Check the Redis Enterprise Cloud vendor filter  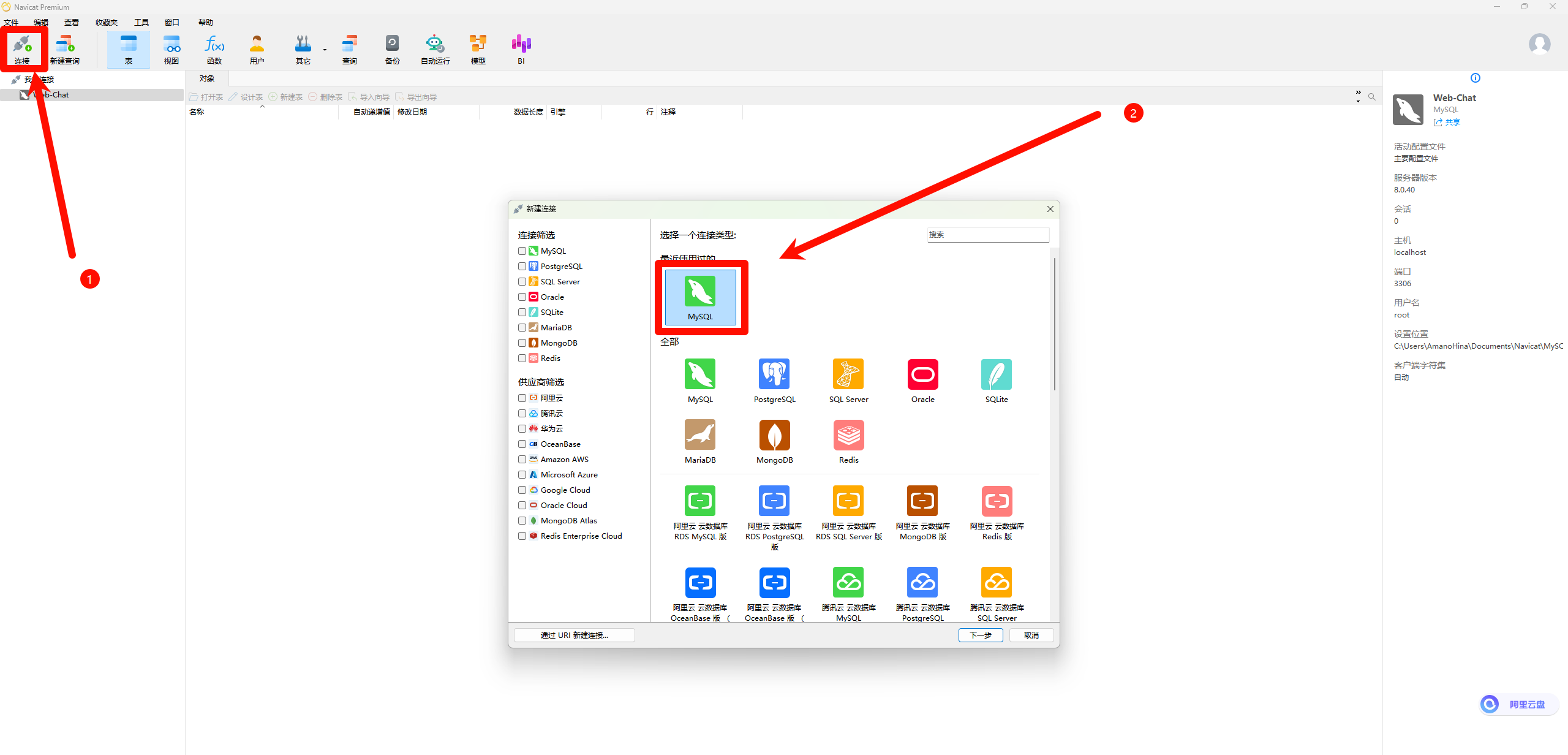522,536
